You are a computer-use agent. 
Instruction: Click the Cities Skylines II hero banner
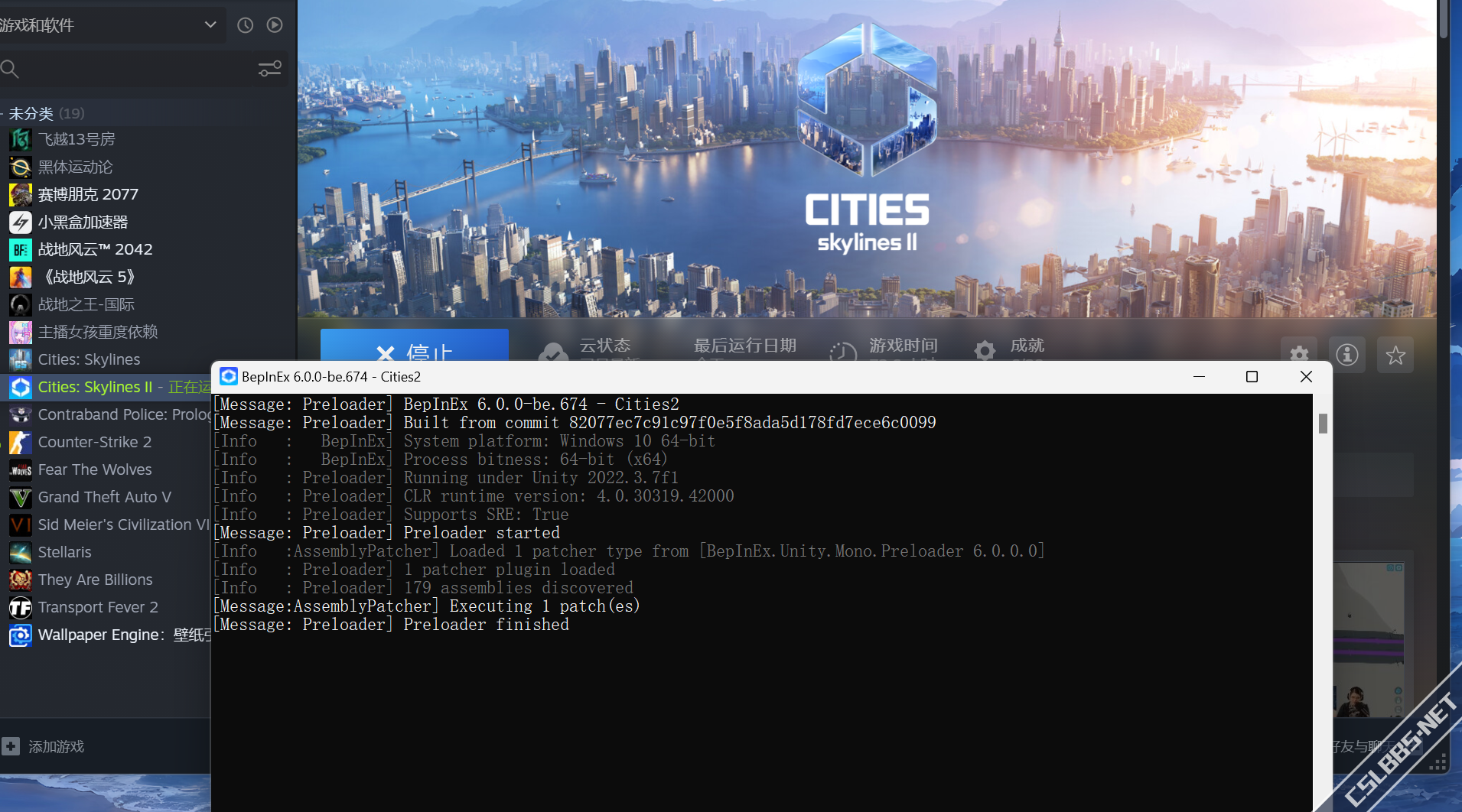tap(867, 158)
